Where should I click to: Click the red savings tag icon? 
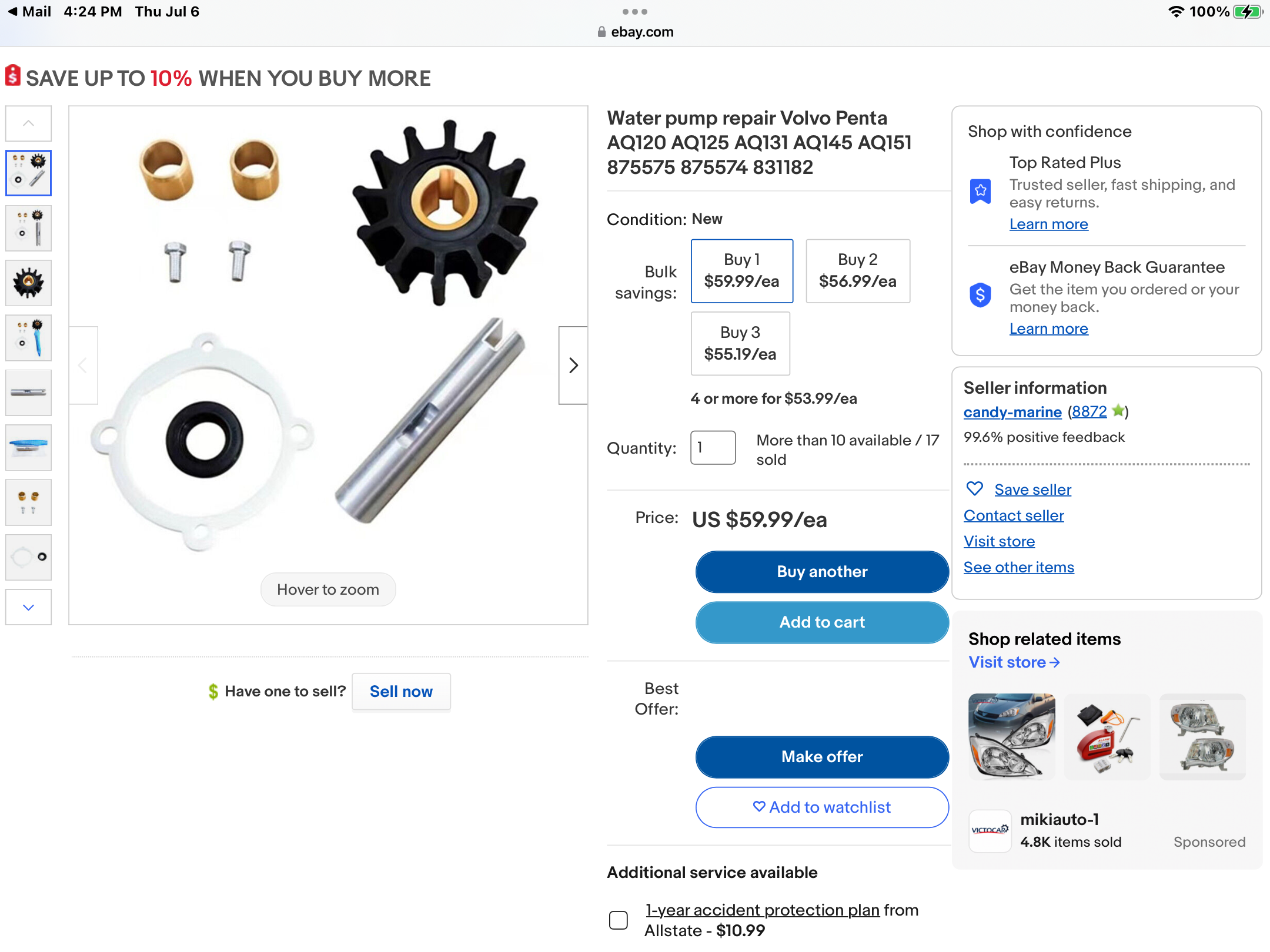(13, 76)
